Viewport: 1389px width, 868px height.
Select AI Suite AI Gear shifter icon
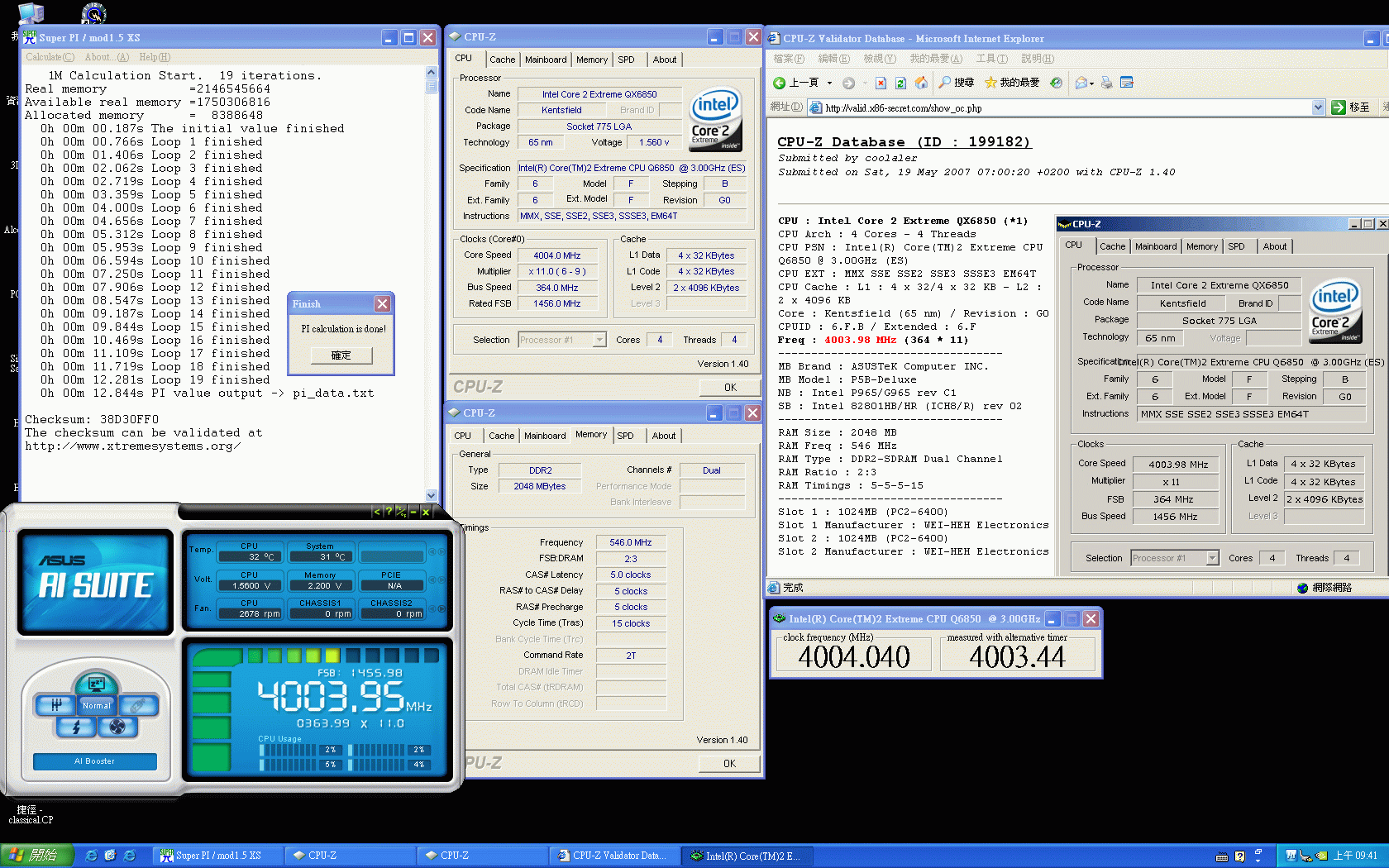55,705
